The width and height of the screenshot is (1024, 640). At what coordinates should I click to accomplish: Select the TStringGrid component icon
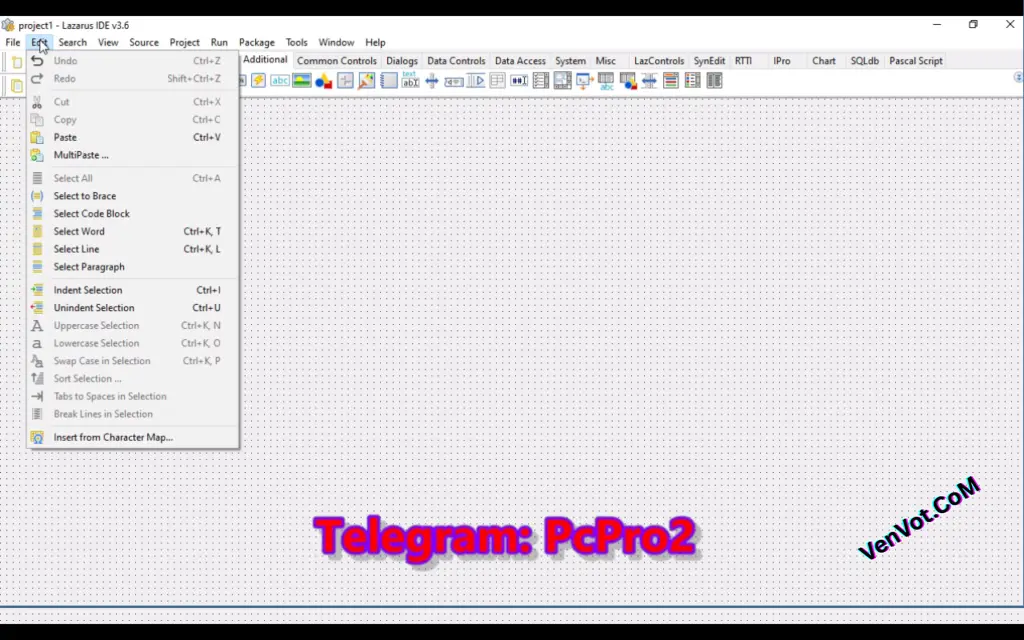(x=606, y=80)
